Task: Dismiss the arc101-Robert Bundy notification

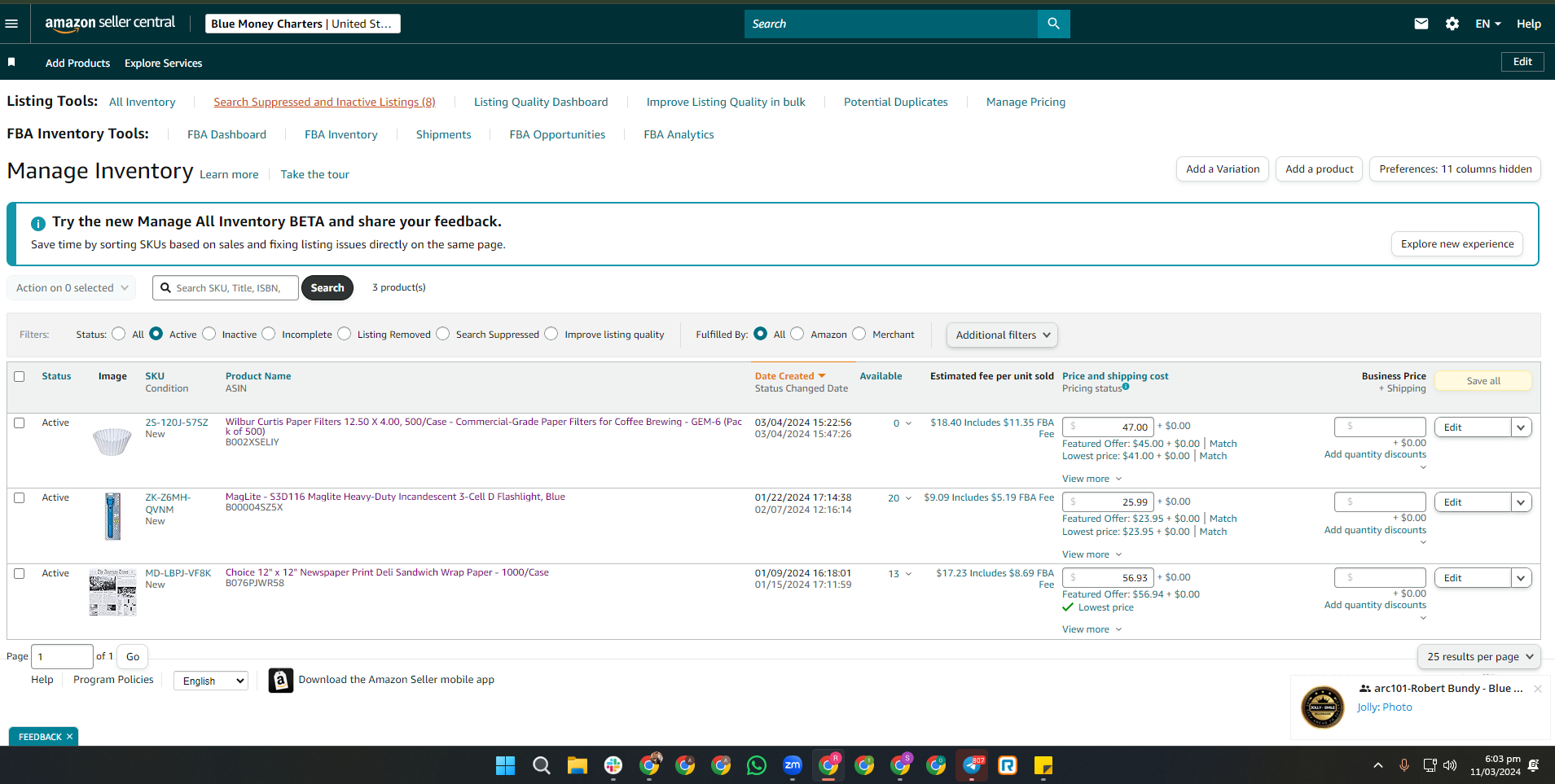Action: [1537, 689]
